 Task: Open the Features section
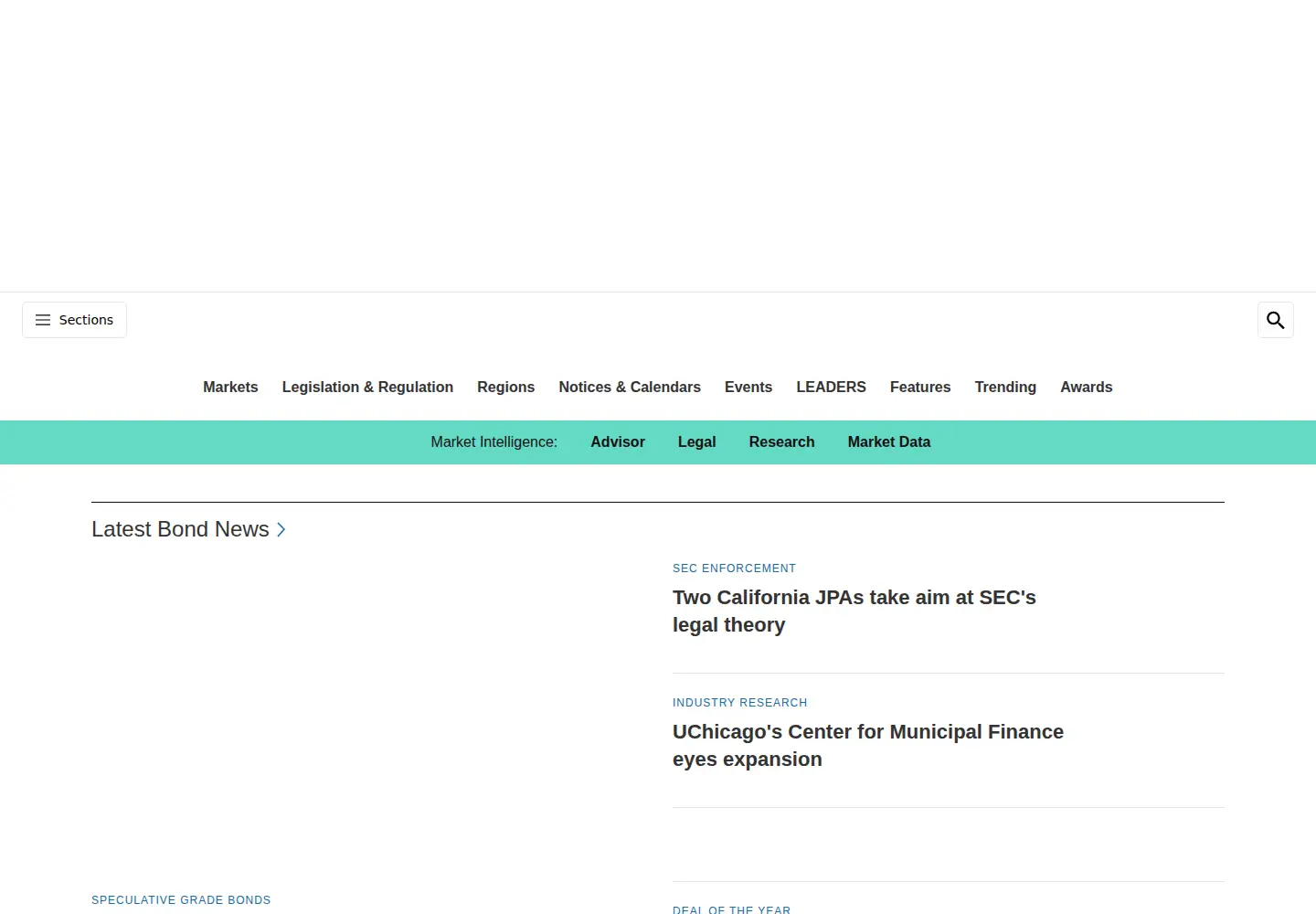click(920, 387)
